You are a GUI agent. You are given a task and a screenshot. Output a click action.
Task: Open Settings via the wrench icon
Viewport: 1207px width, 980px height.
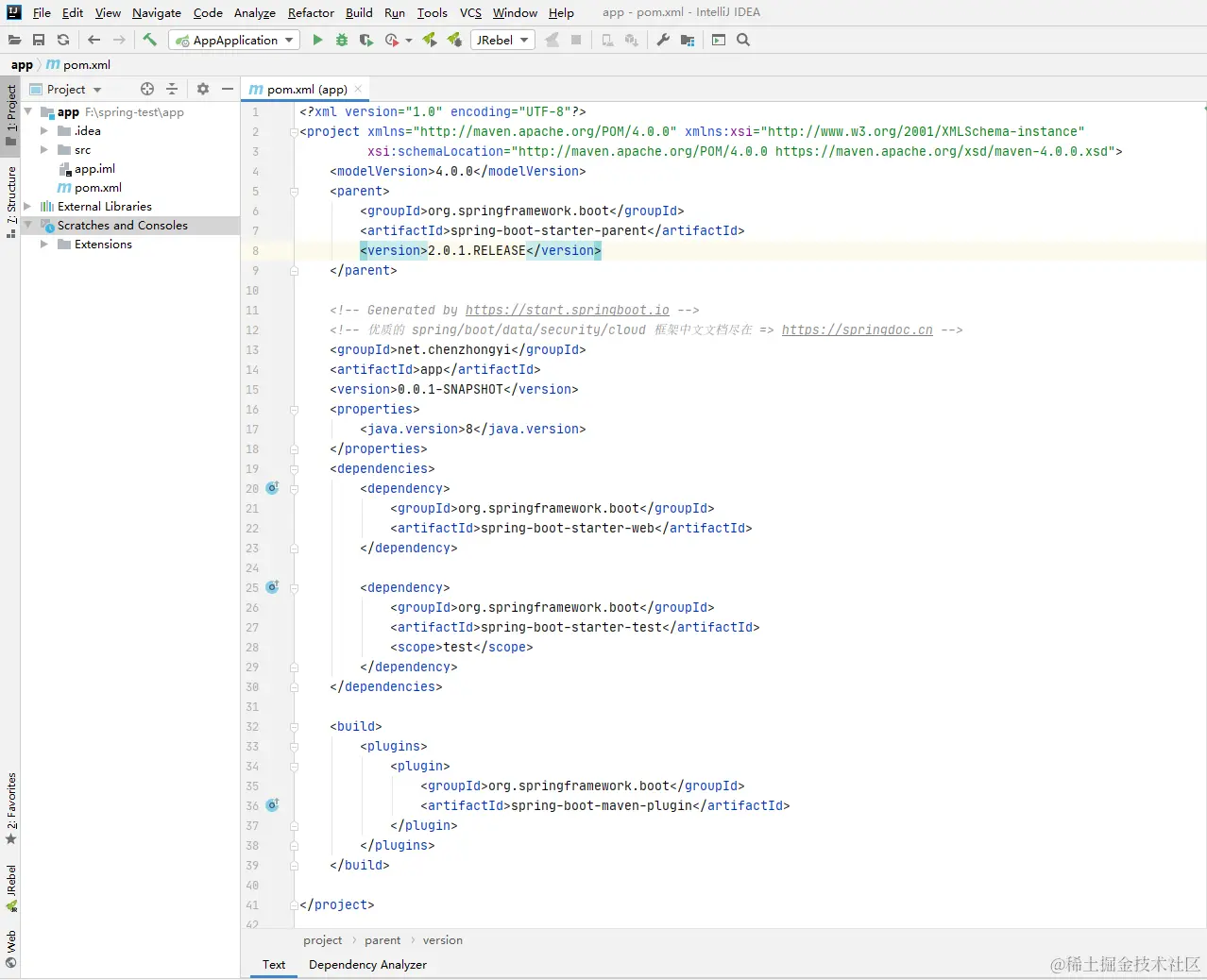click(x=663, y=40)
